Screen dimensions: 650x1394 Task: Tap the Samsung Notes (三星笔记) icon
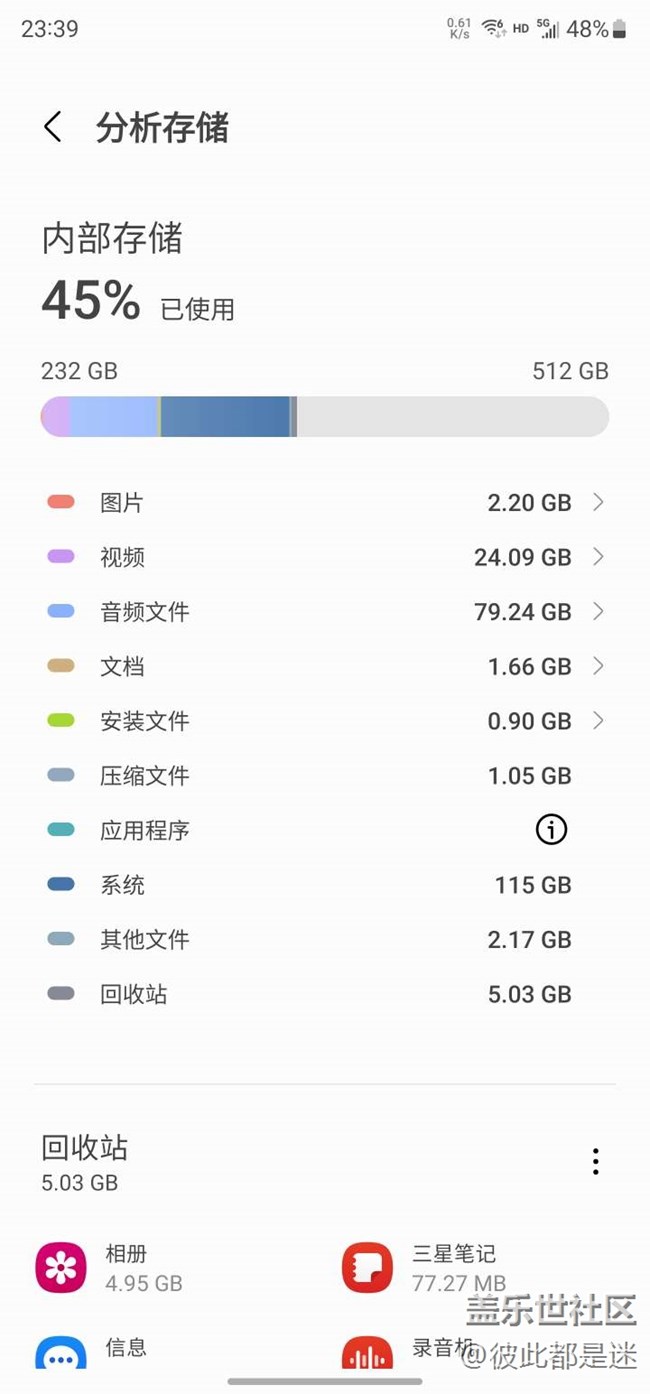click(x=367, y=1267)
